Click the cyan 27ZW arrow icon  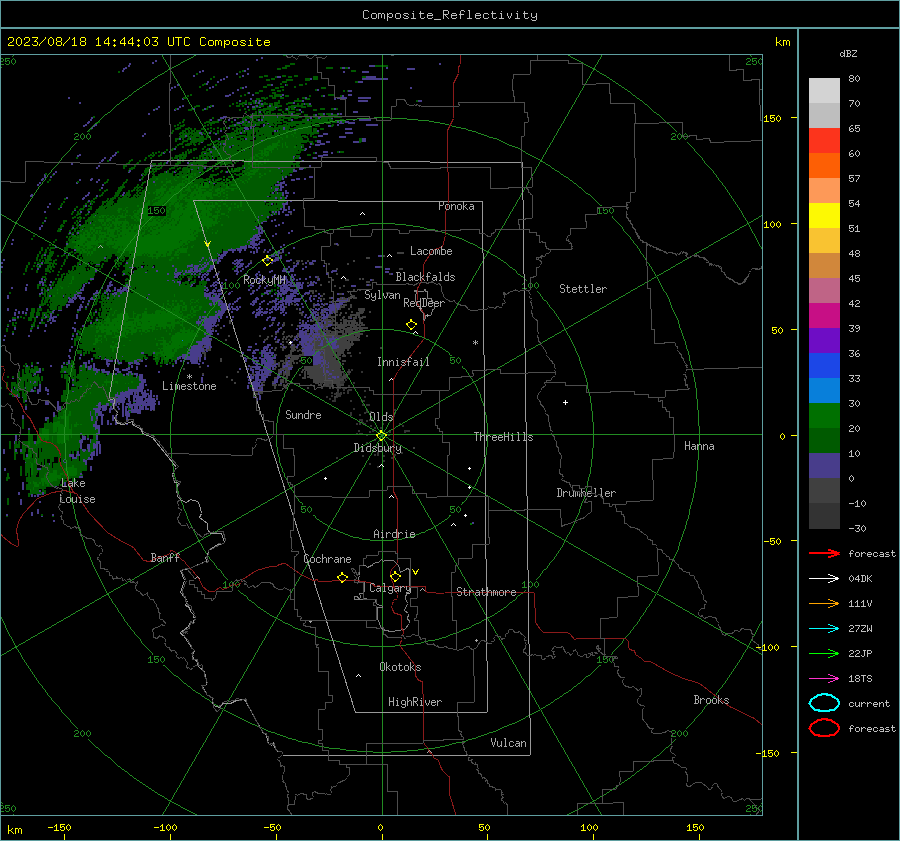[824, 629]
